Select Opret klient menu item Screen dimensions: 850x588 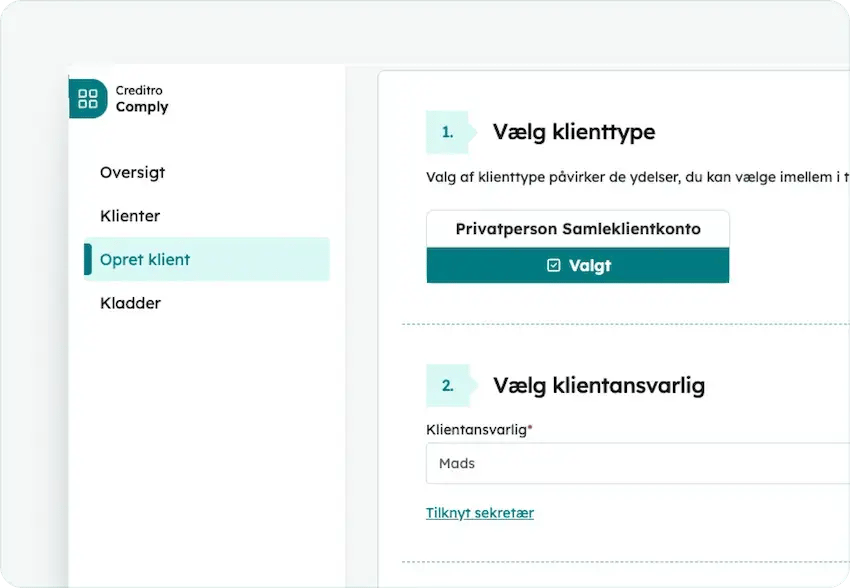(145, 259)
